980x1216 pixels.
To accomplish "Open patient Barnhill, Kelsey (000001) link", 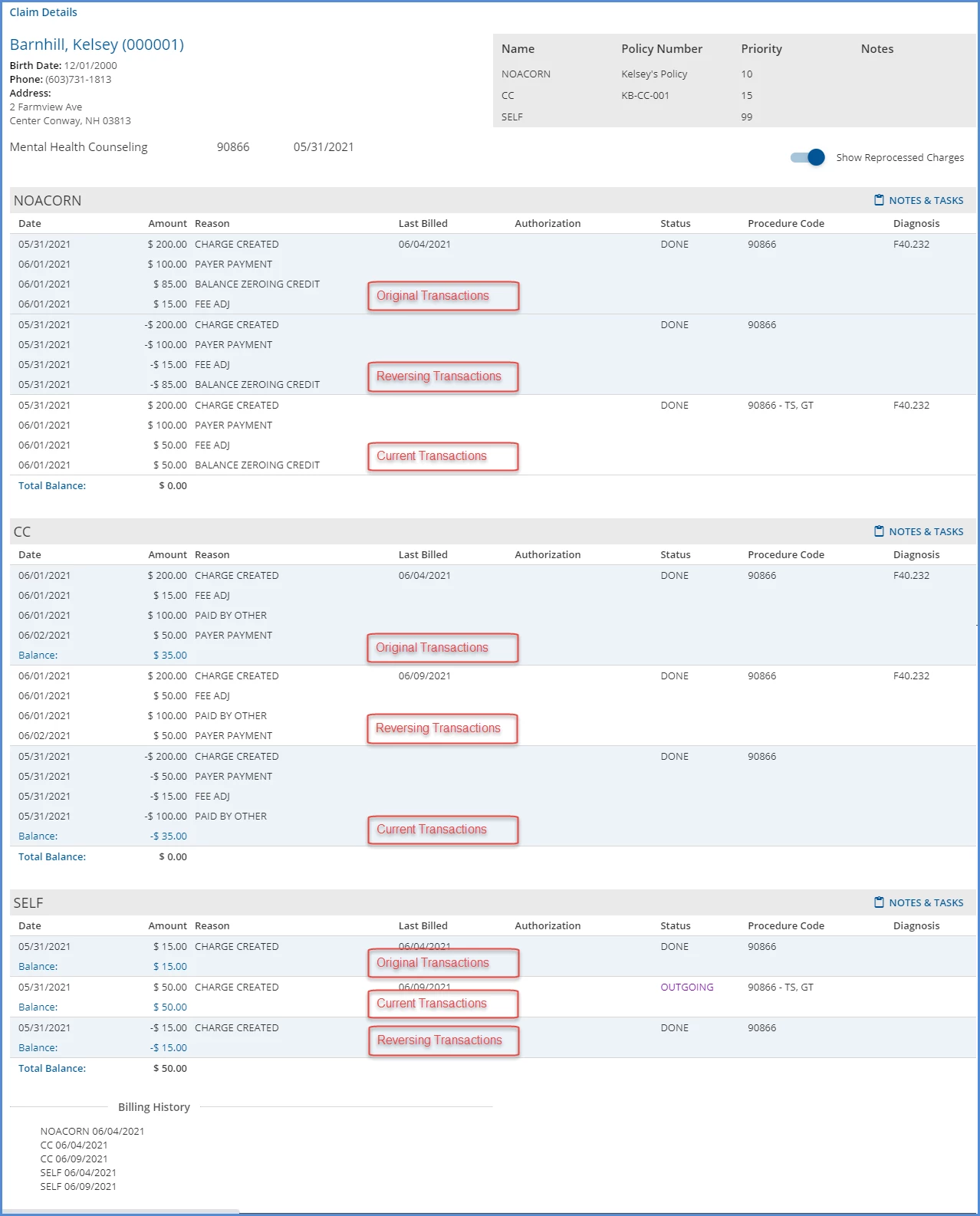I will [x=97, y=44].
